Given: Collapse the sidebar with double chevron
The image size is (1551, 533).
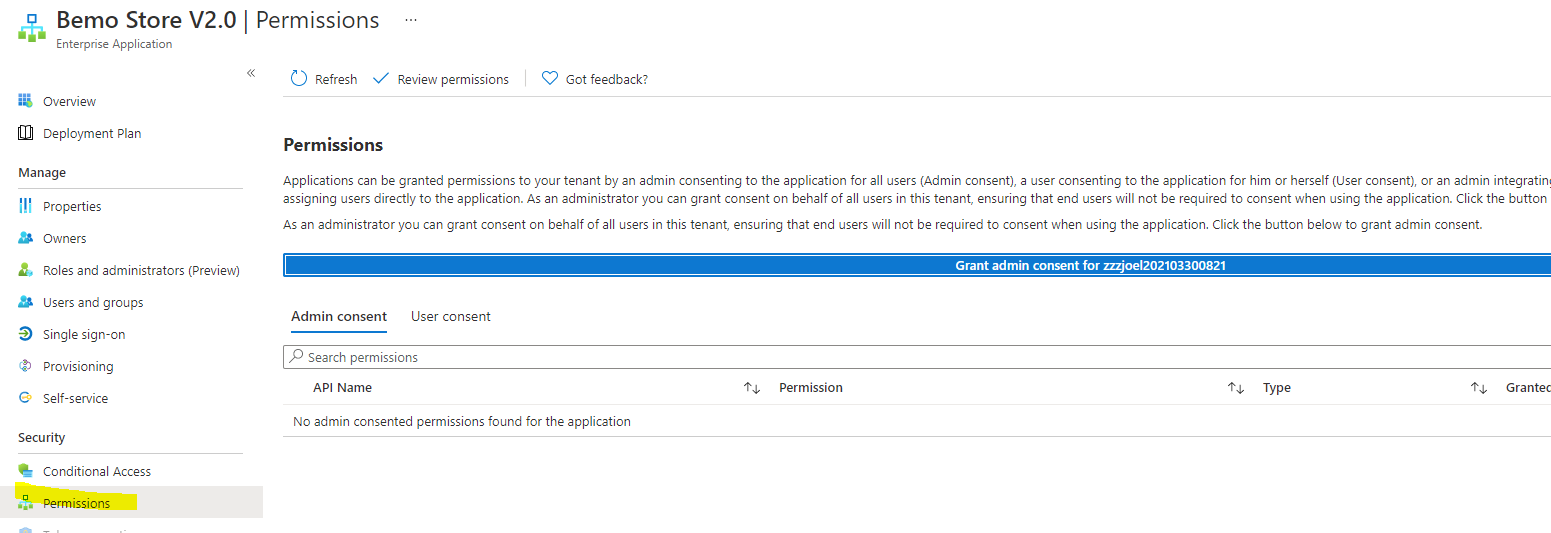Looking at the screenshot, I should (x=251, y=73).
